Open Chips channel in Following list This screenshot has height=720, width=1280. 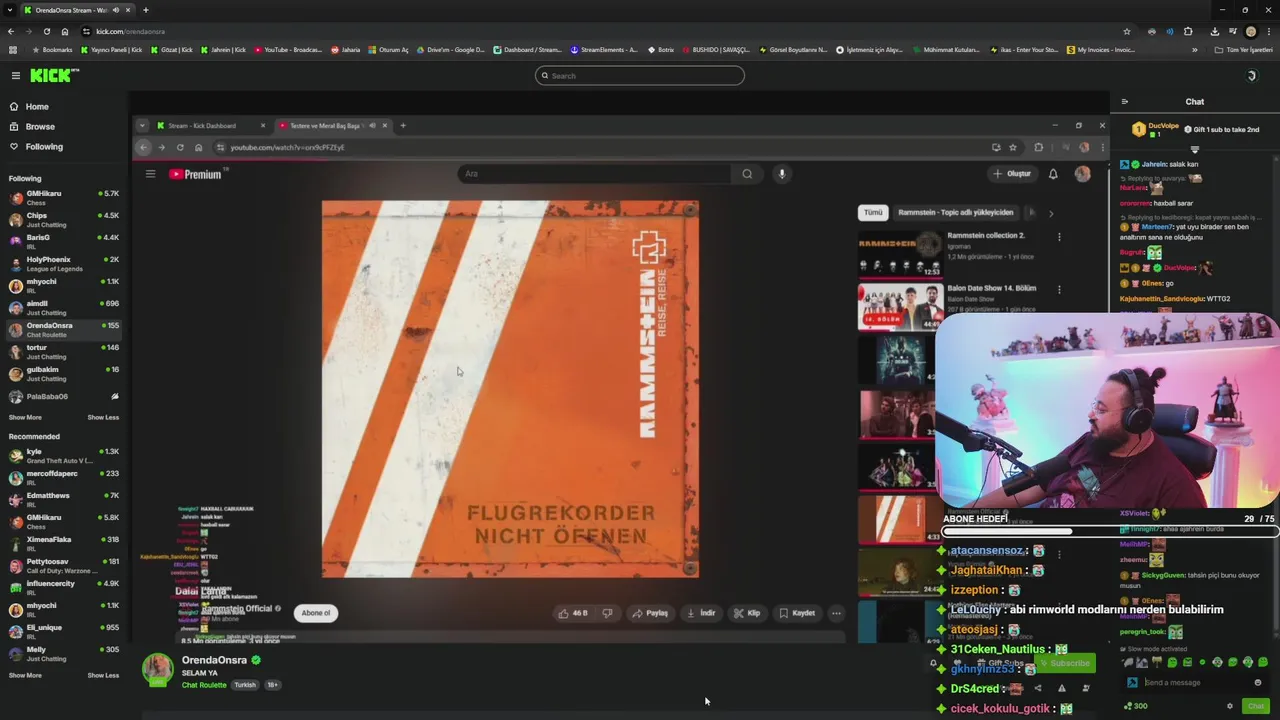coord(64,219)
